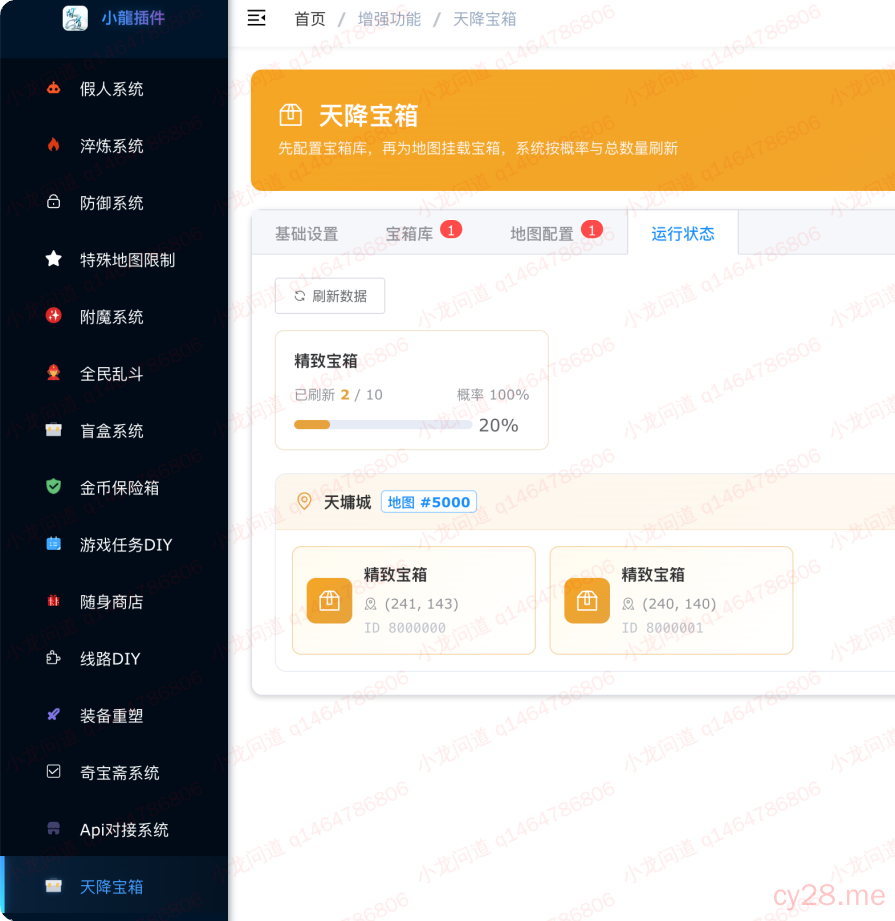
Task: Click the 精致宝箱 20% progress bar
Action: pos(383,425)
